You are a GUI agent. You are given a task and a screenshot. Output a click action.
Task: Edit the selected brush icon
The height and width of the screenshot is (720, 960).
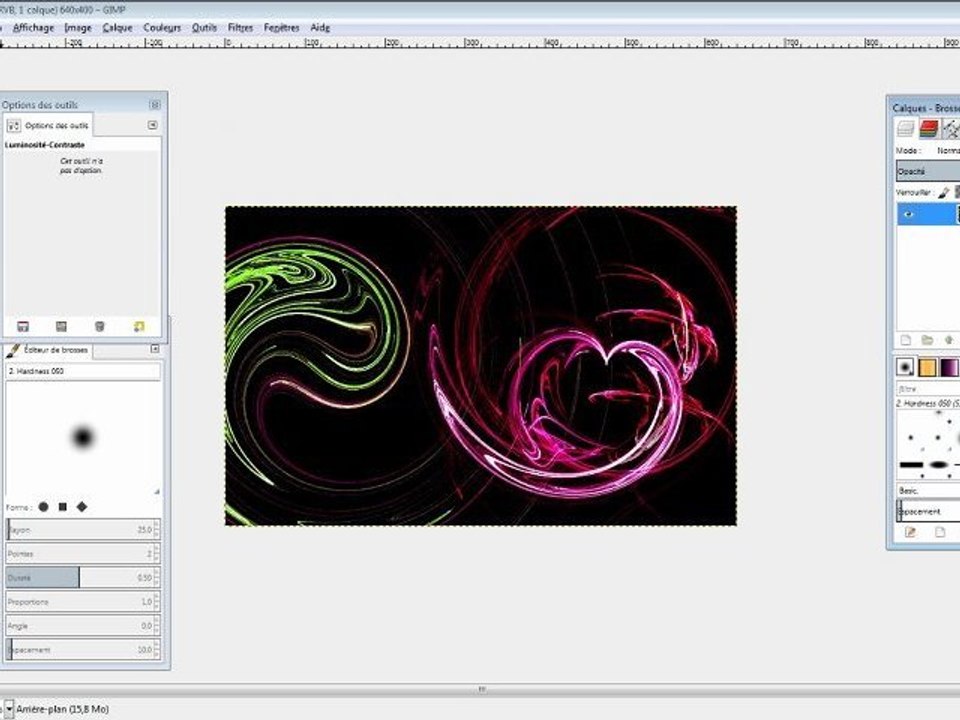pyautogui.click(x=910, y=532)
